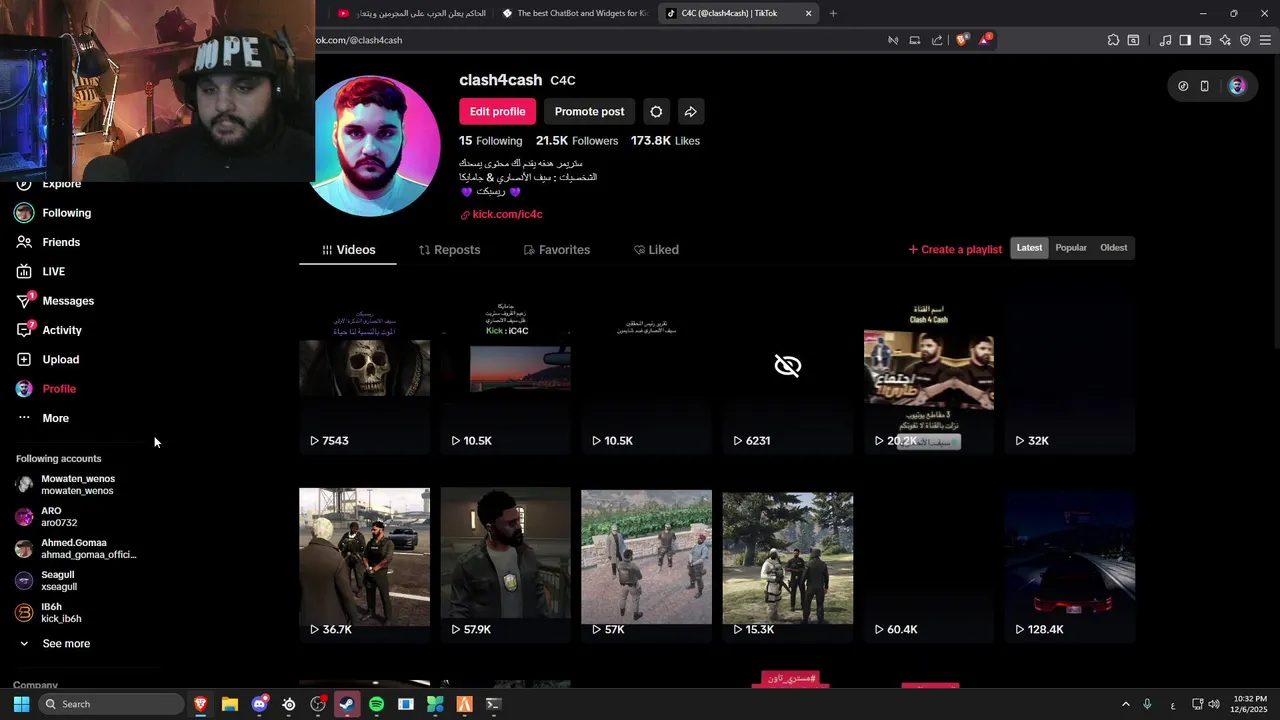This screenshot has width=1280, height=720.
Task: Open the 15 Following list
Action: point(490,141)
